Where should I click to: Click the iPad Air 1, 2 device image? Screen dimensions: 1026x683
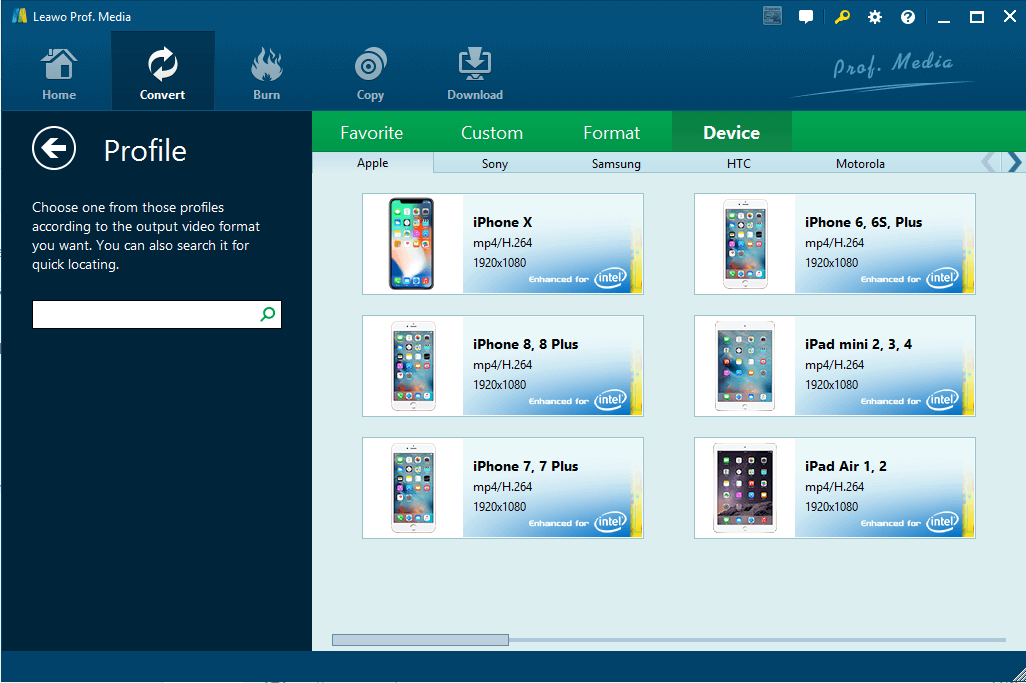coord(745,488)
